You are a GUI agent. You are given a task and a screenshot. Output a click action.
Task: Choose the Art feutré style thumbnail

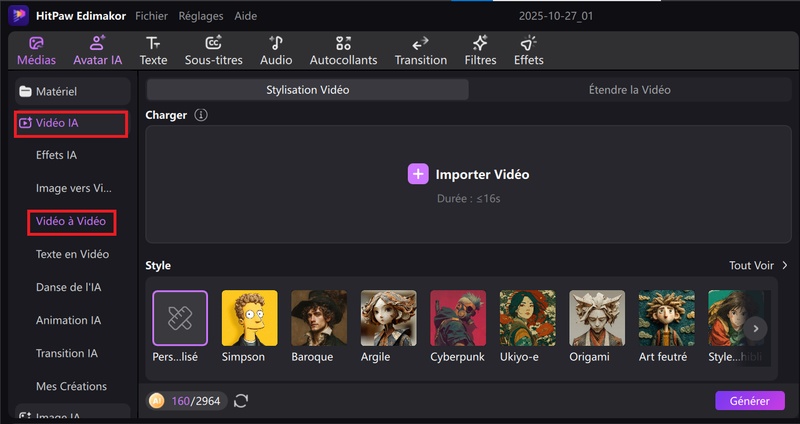click(666, 318)
